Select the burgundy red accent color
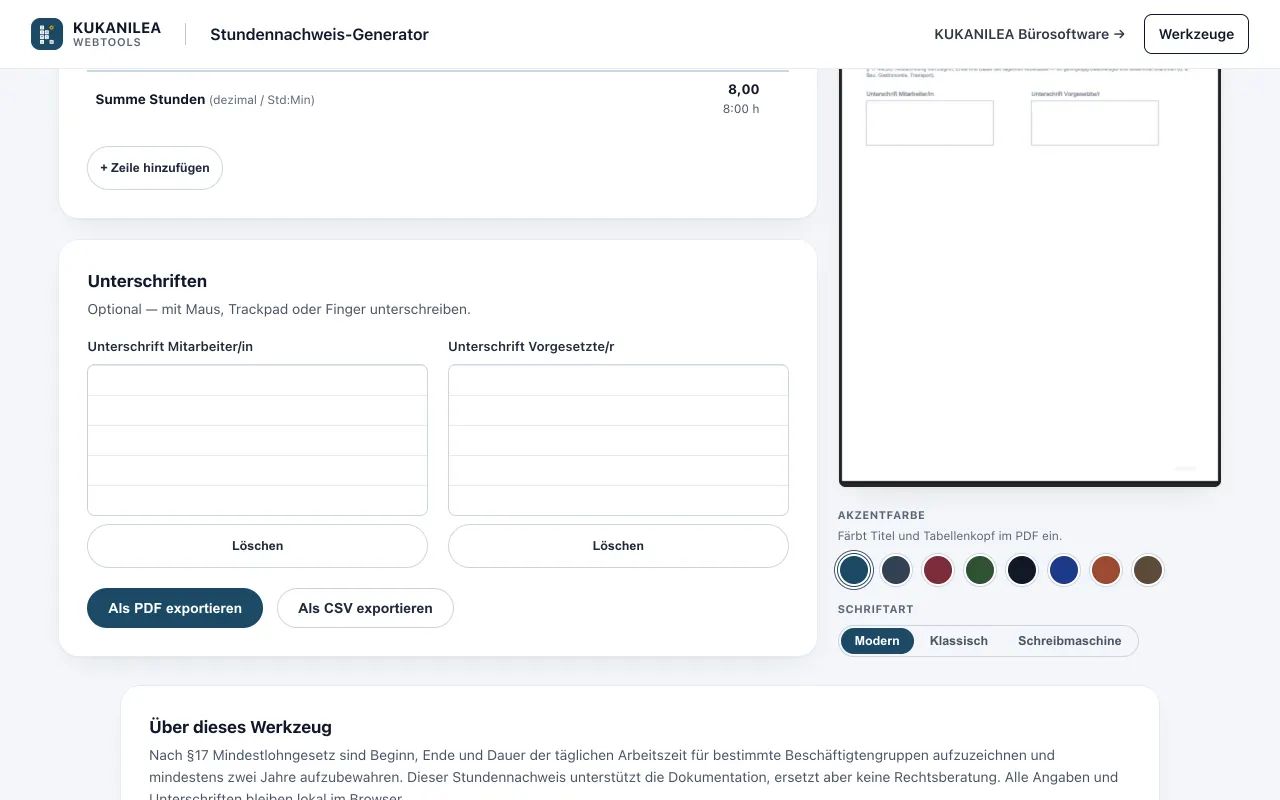The width and height of the screenshot is (1280, 800). (938, 570)
